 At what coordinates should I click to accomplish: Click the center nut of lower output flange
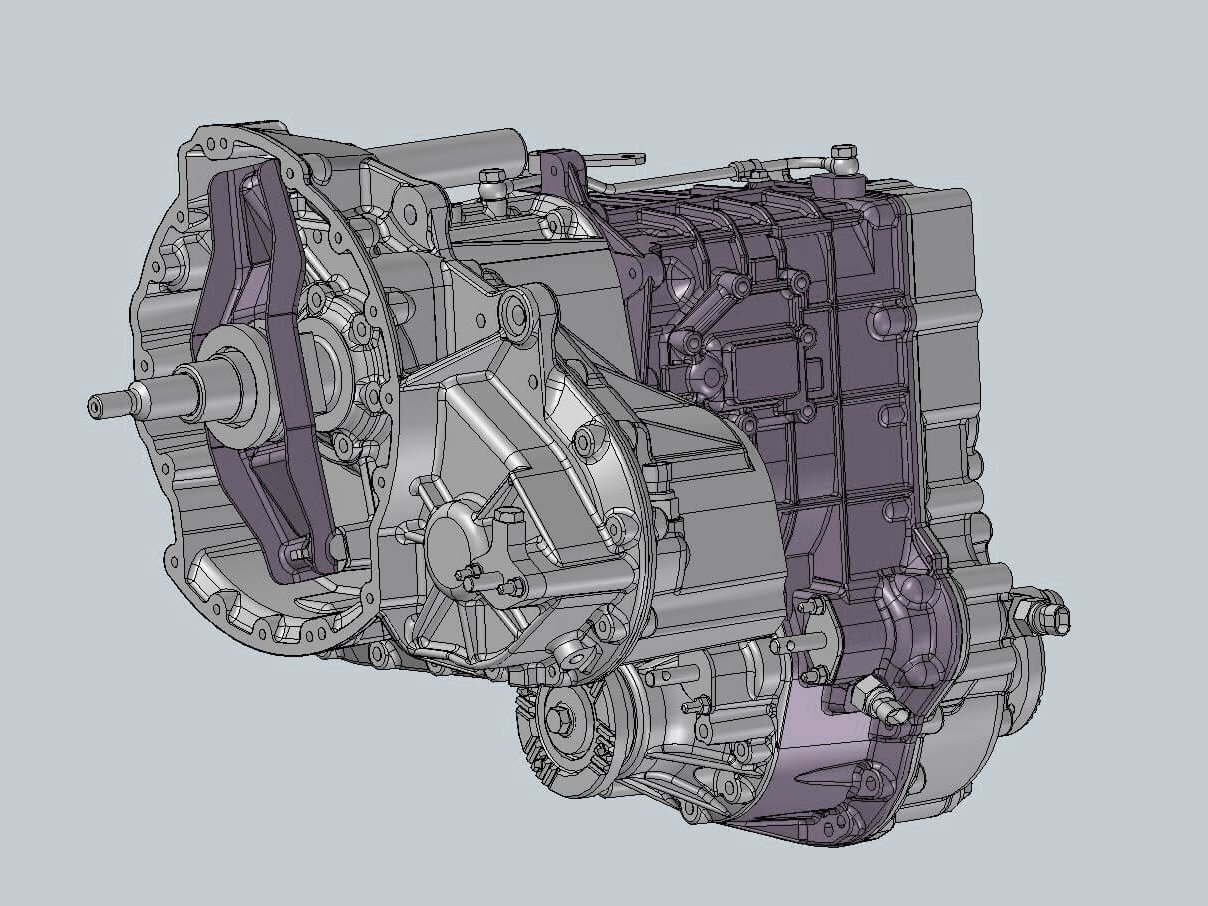557,717
